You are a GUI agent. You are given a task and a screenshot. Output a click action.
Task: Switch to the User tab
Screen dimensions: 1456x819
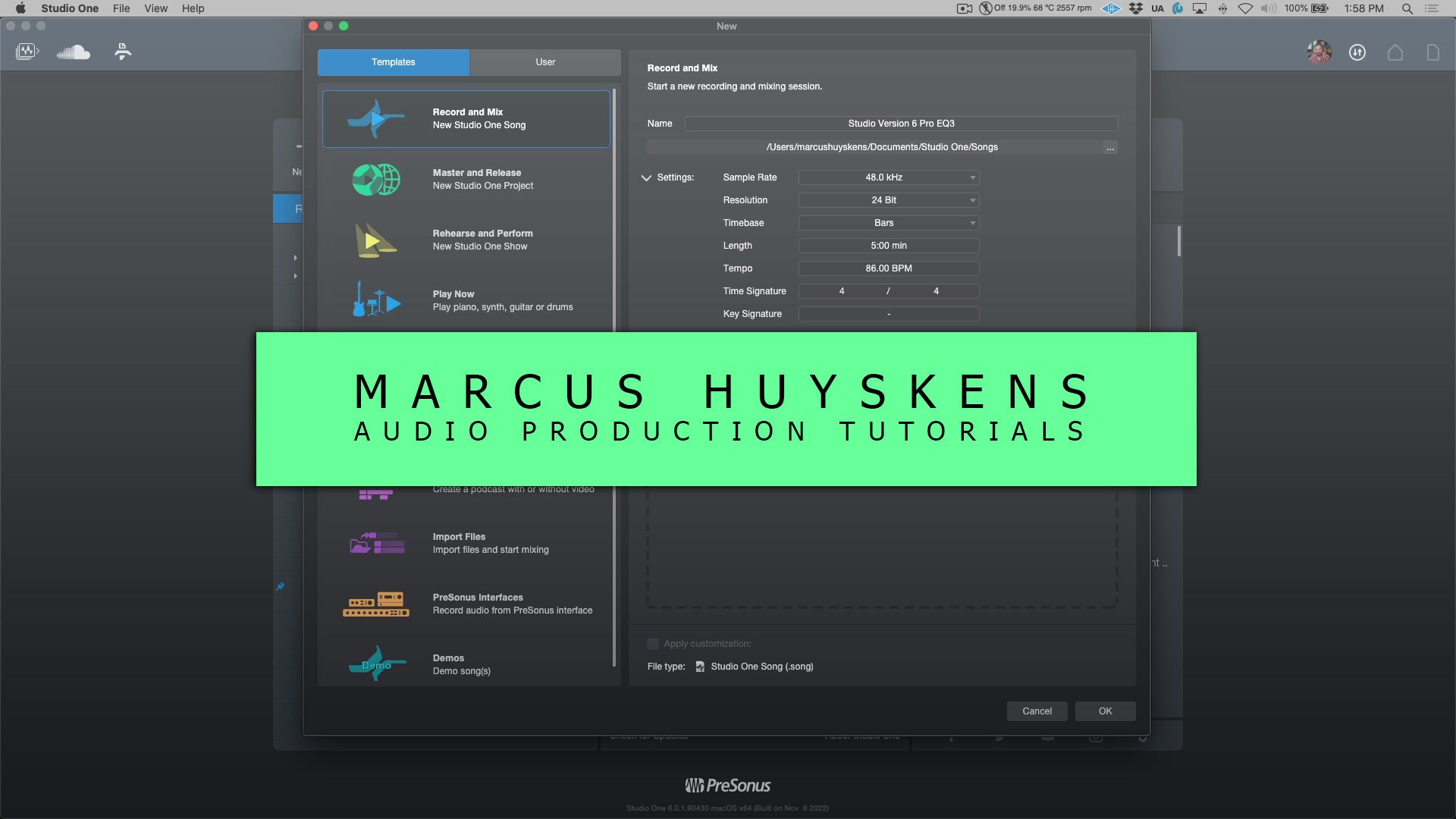[545, 62]
